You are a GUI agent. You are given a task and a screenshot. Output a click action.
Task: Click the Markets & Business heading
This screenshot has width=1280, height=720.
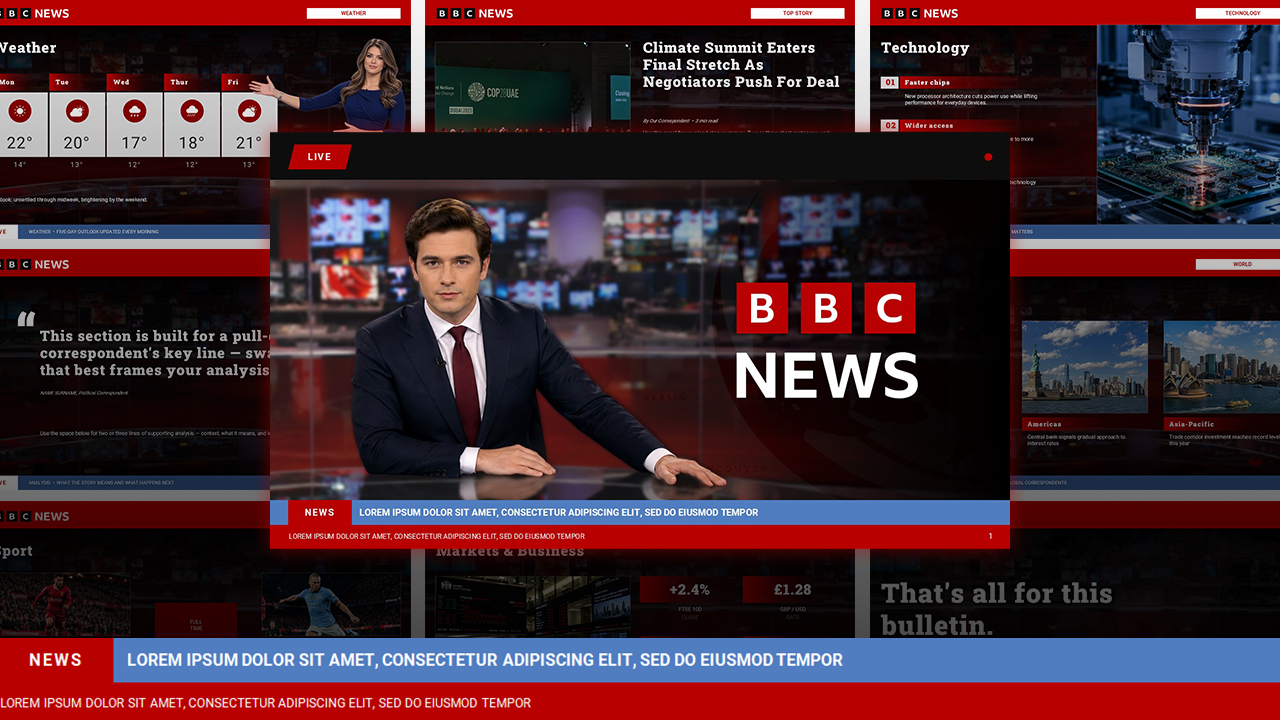(x=510, y=551)
